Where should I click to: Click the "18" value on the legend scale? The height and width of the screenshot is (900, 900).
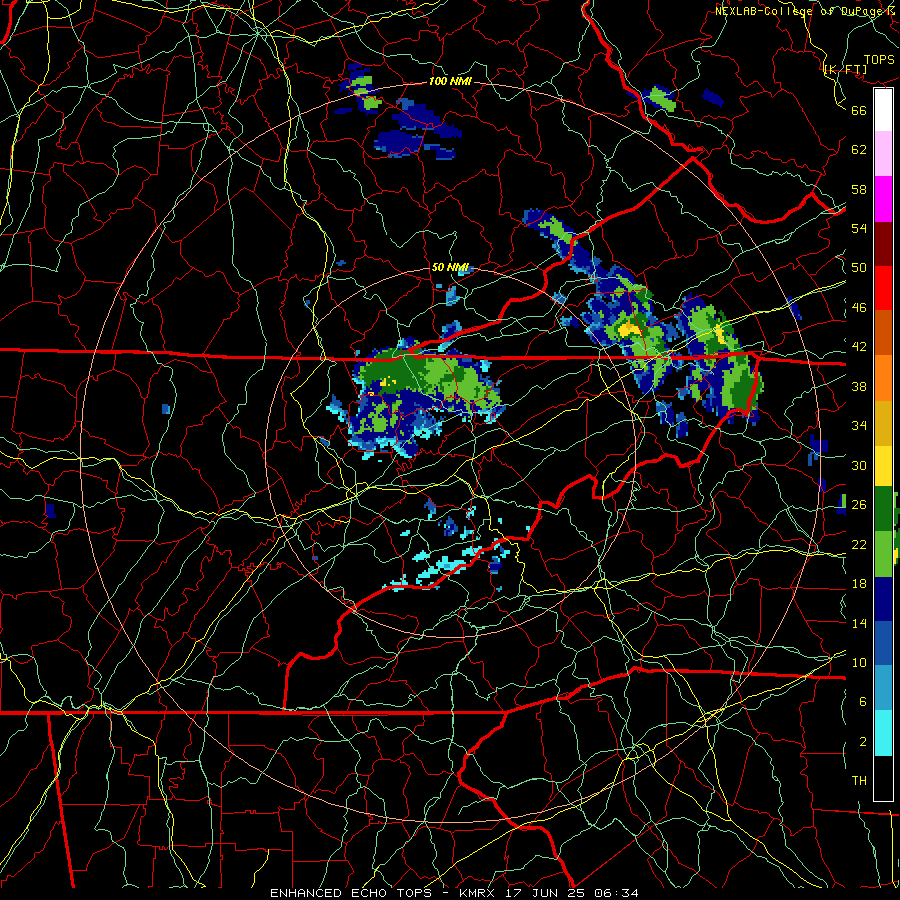pyautogui.click(x=859, y=584)
